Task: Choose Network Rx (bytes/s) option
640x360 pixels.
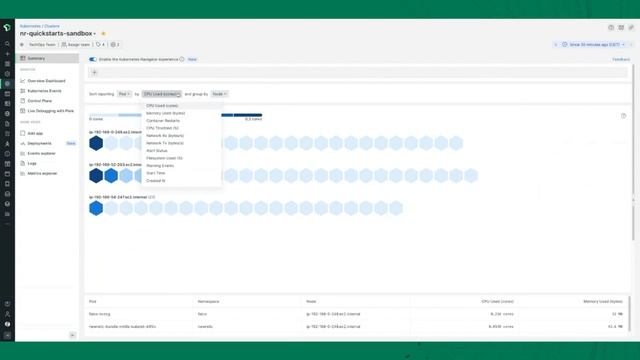Action: (x=182, y=136)
